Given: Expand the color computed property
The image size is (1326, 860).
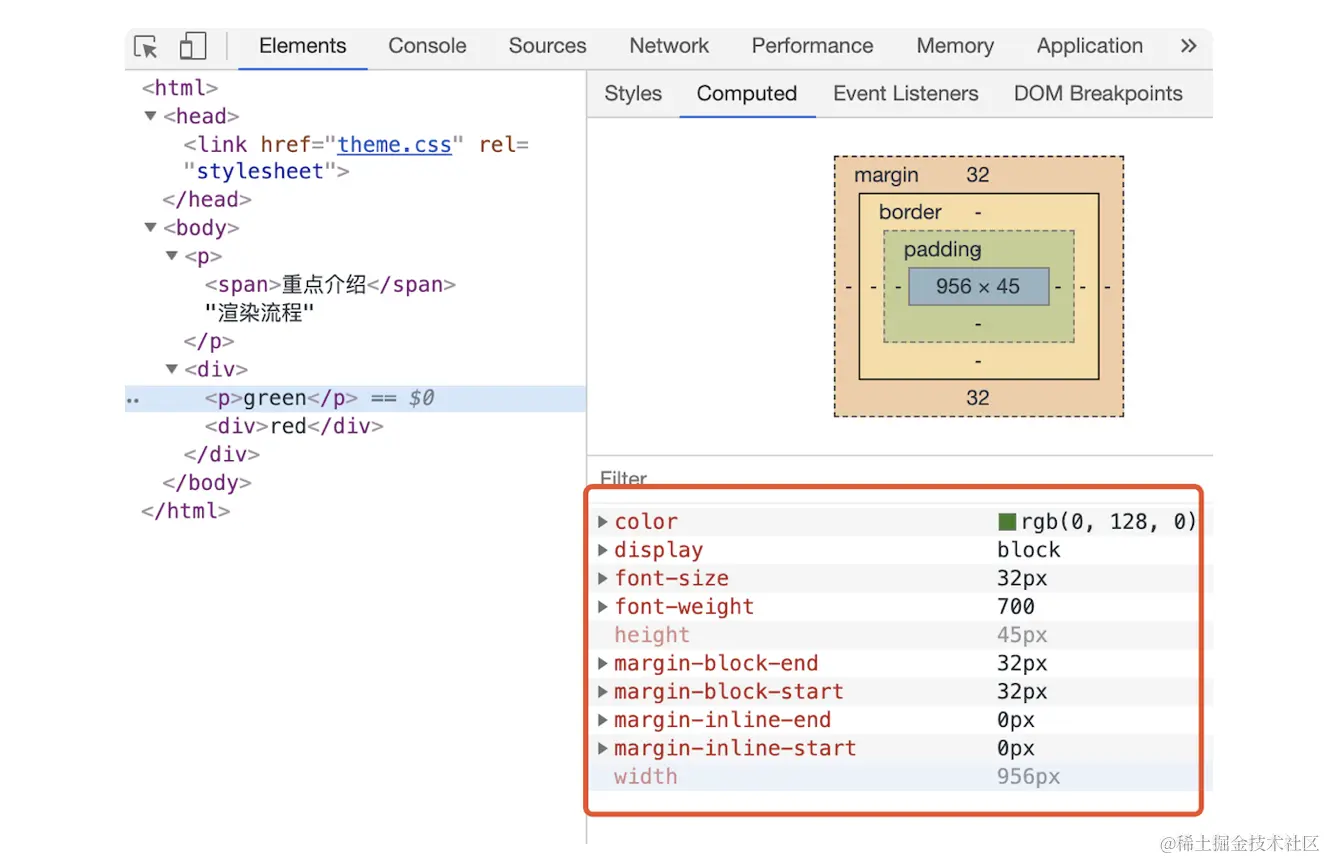Looking at the screenshot, I should [603, 522].
